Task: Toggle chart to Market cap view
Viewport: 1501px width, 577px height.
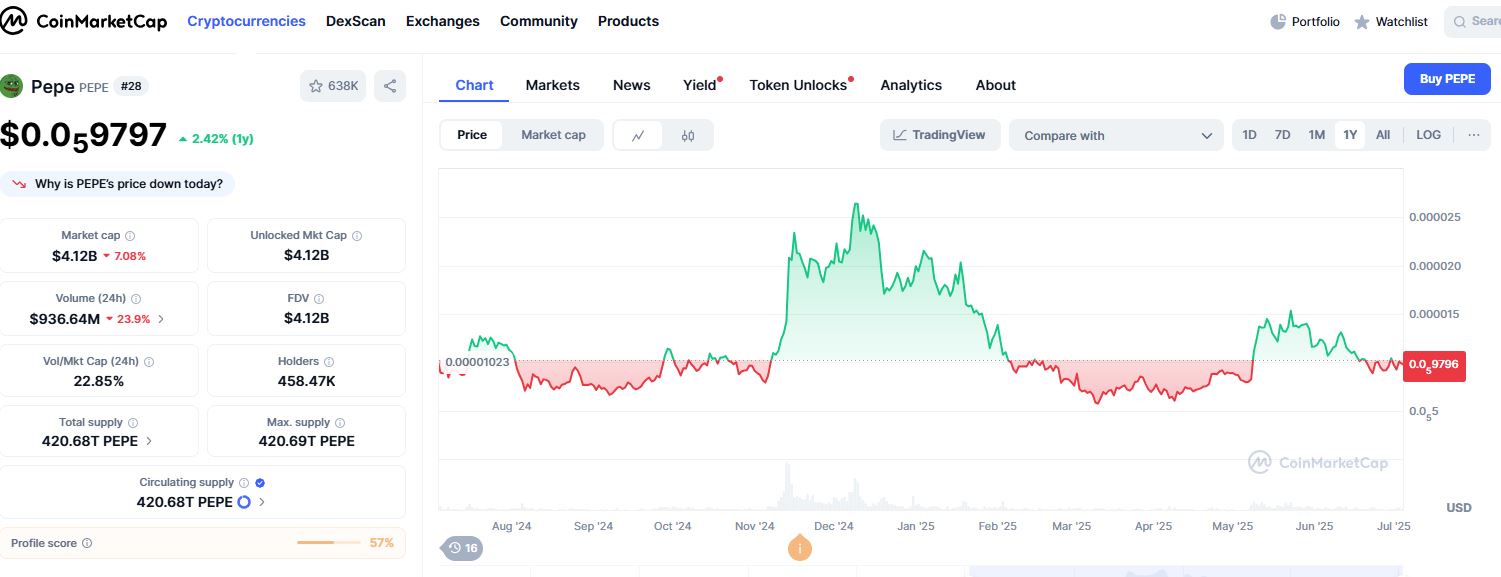Action: (x=553, y=135)
